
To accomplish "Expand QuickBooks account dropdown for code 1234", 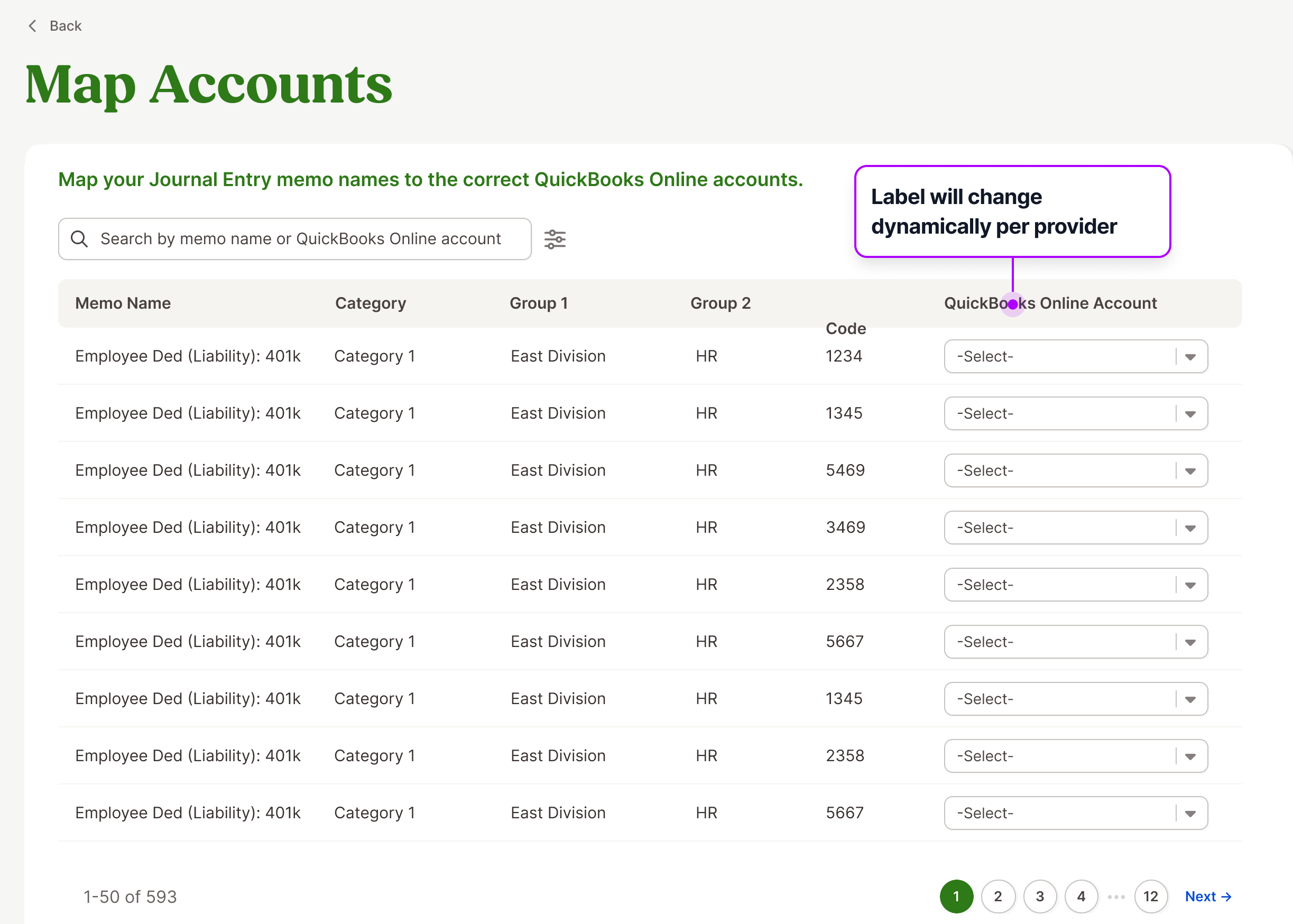I will coord(1075,356).
